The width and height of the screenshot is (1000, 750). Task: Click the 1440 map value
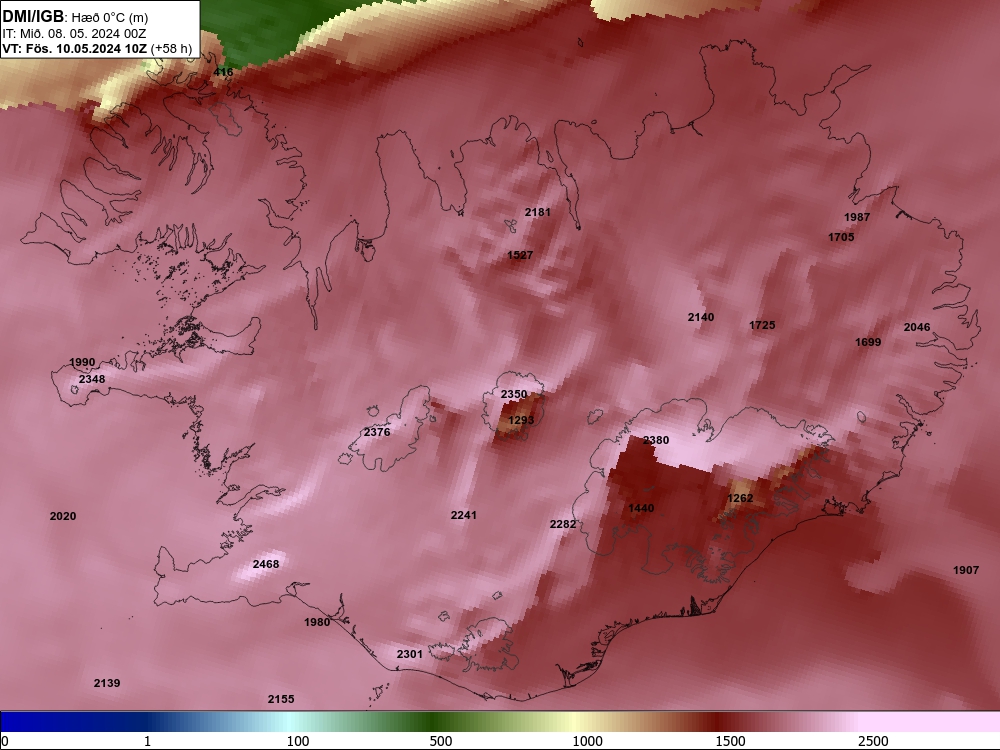pos(641,508)
